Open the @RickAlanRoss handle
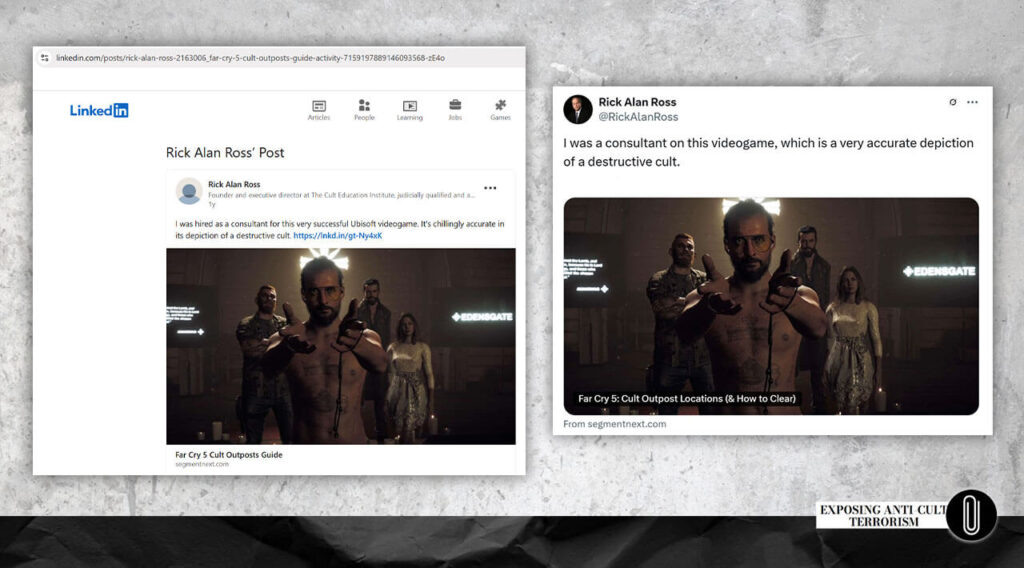The height and width of the screenshot is (568, 1024). pyautogui.click(x=638, y=117)
